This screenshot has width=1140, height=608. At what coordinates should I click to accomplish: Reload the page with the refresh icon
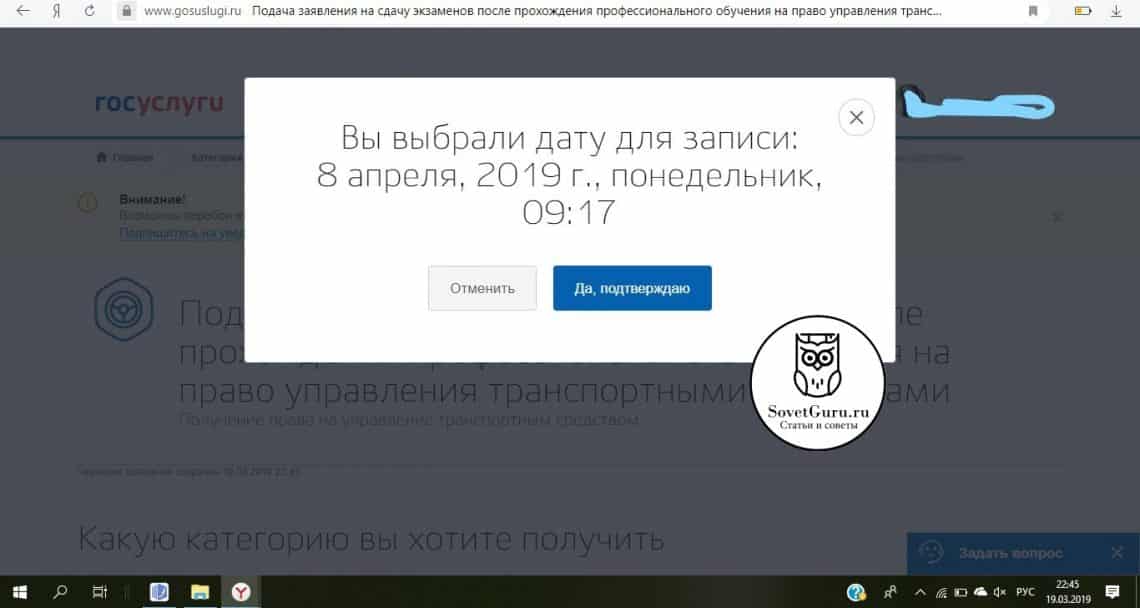pyautogui.click(x=90, y=12)
